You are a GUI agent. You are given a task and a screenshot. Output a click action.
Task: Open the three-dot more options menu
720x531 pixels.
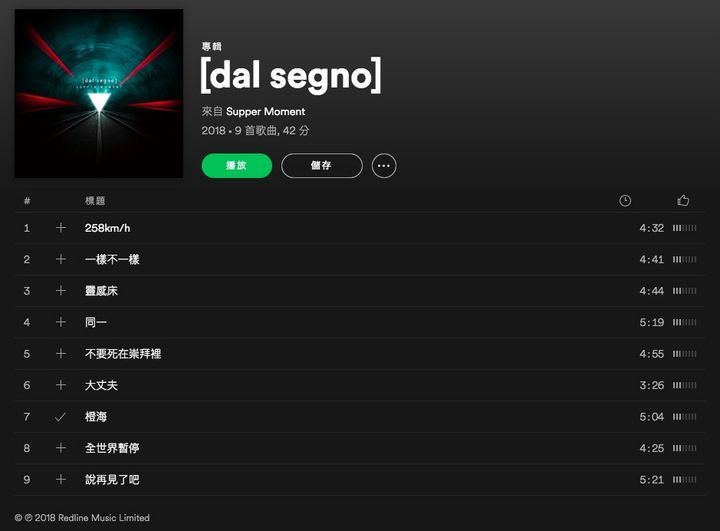(x=384, y=166)
